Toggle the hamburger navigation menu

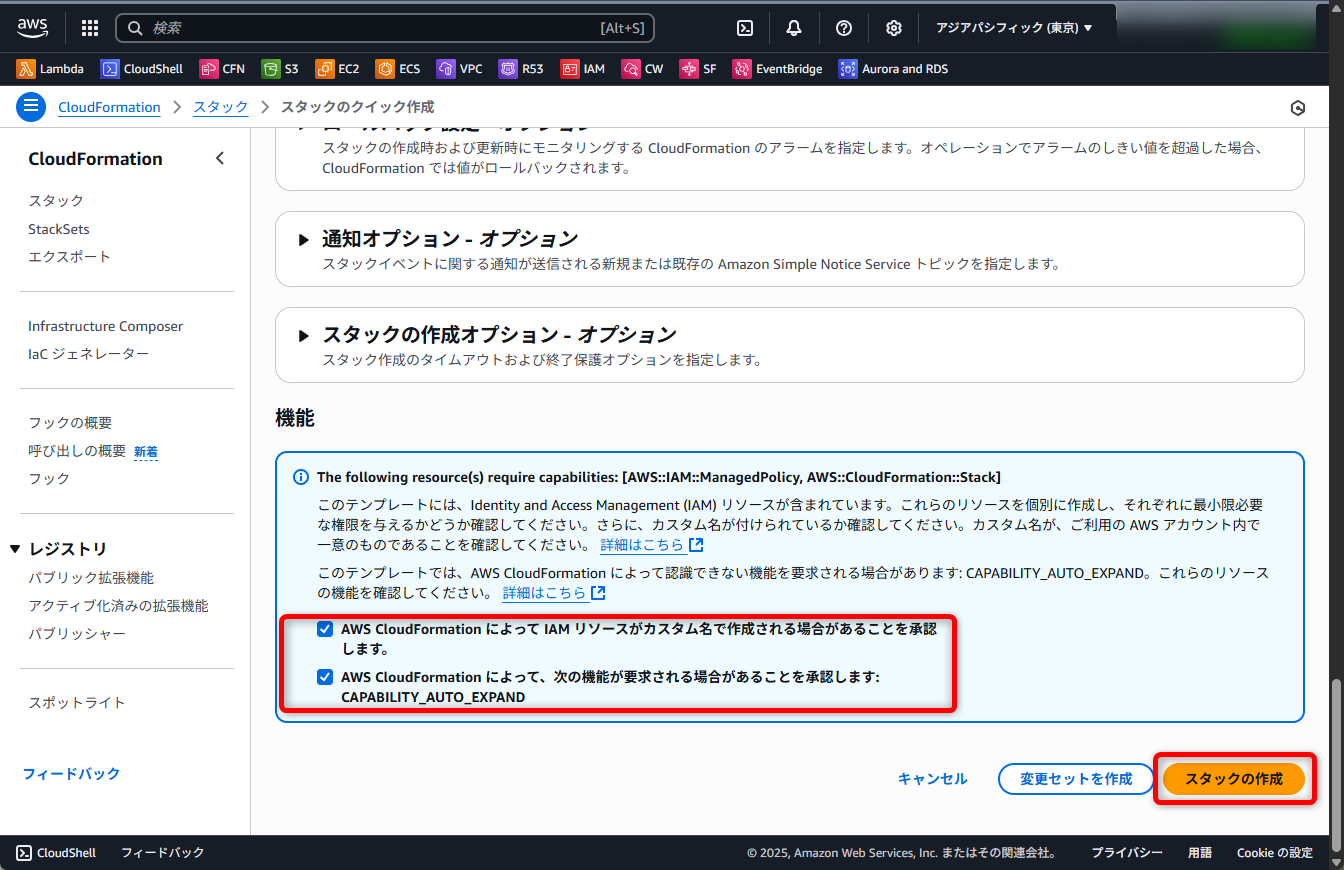click(x=31, y=107)
